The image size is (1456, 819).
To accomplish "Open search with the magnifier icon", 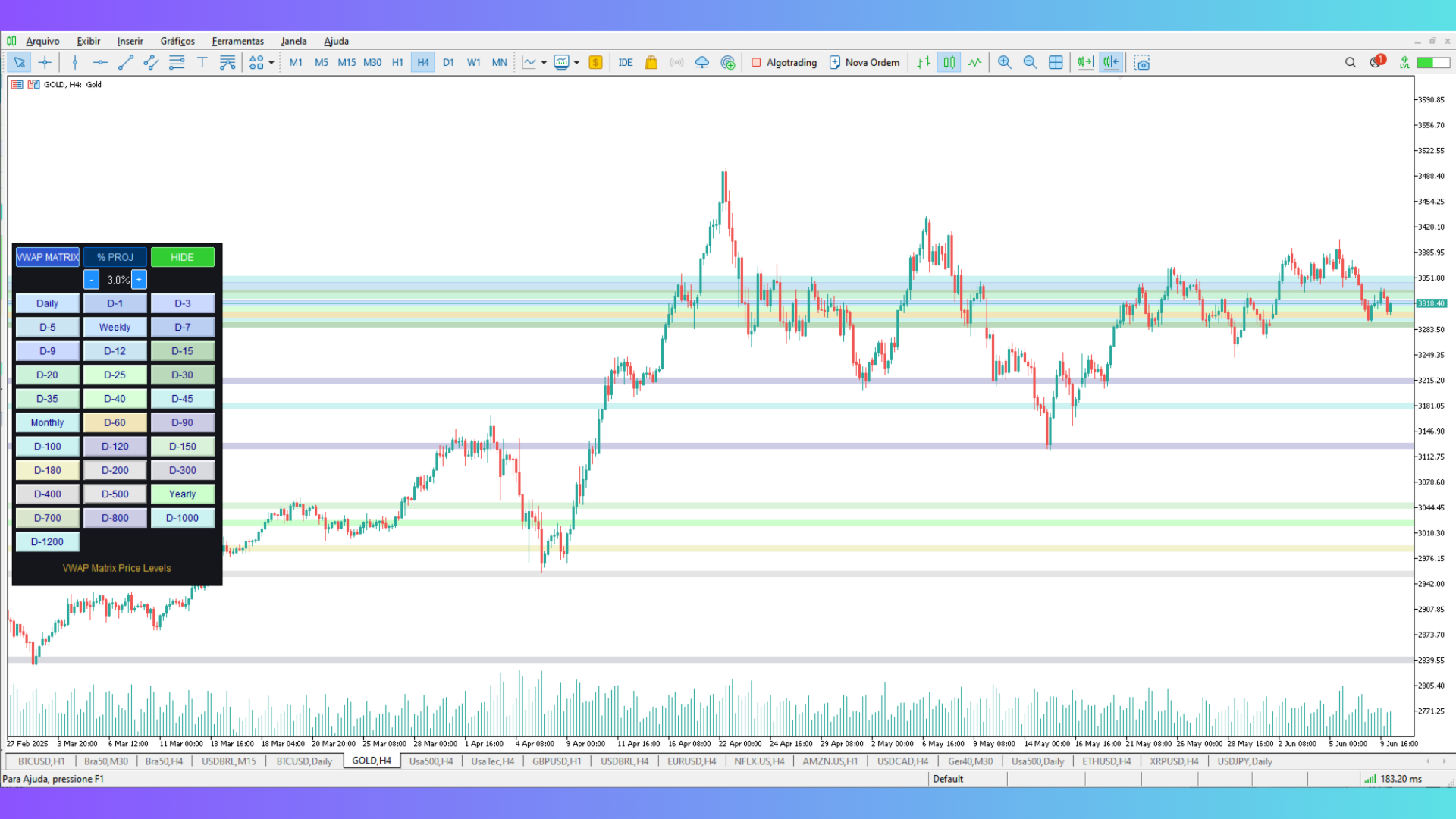I will [1351, 63].
